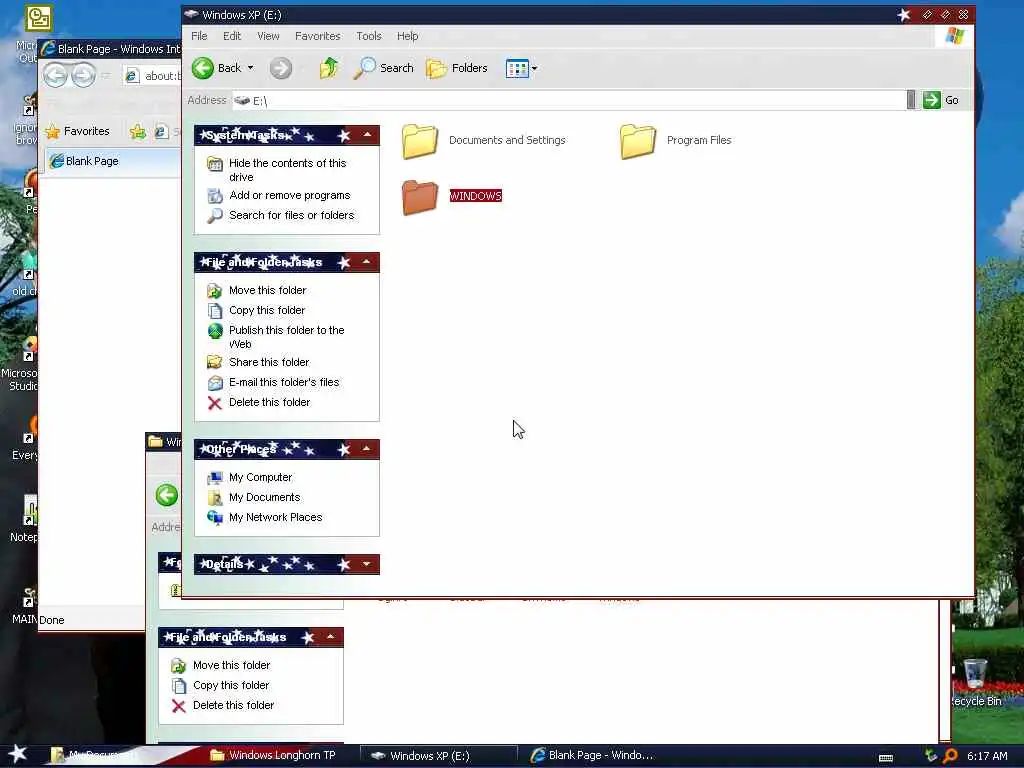Click the My Network Places globe icon

click(x=214, y=518)
